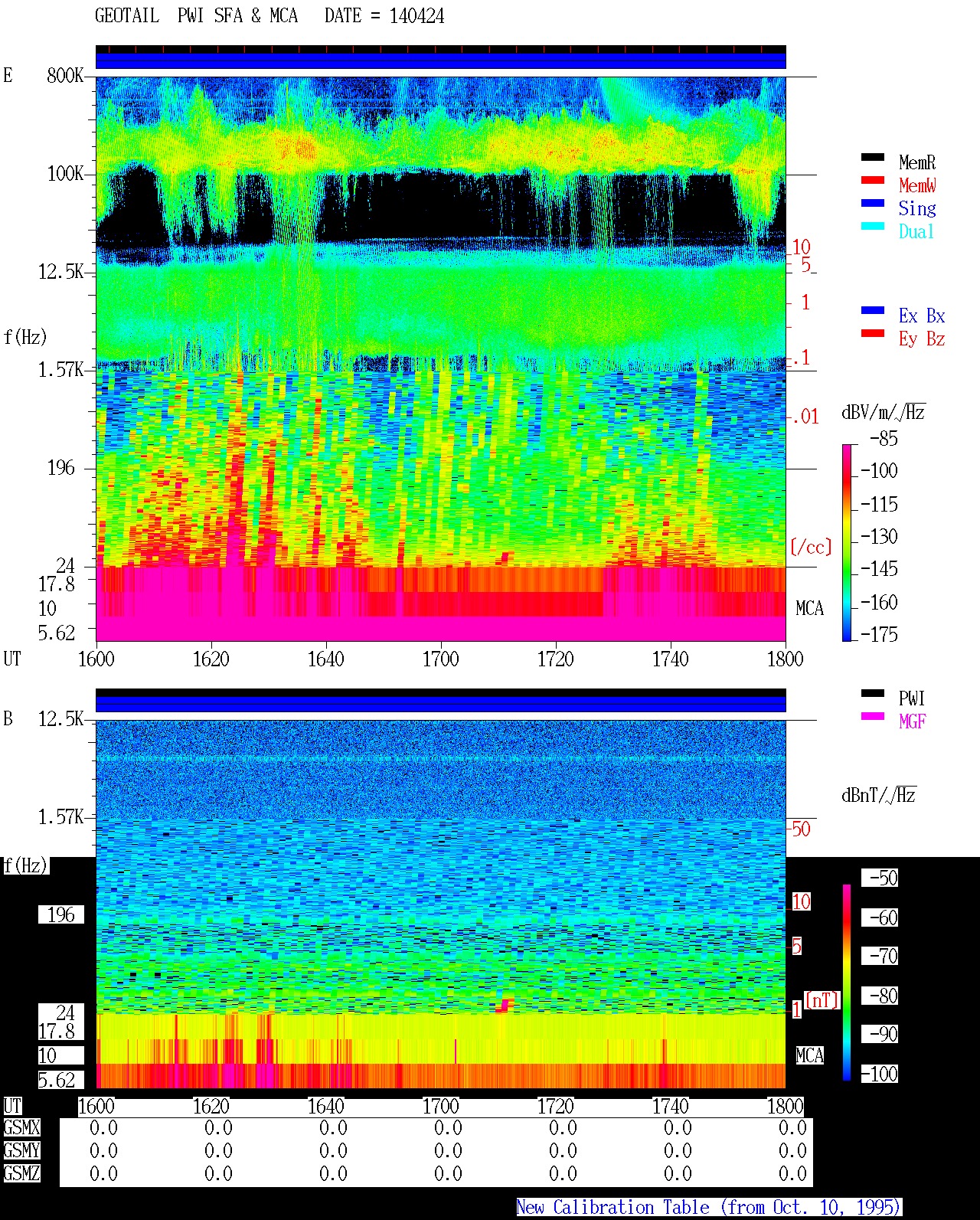The width and height of the screenshot is (980, 1220).
Task: Click the '12.5K' label on B panel
Action: point(61,719)
